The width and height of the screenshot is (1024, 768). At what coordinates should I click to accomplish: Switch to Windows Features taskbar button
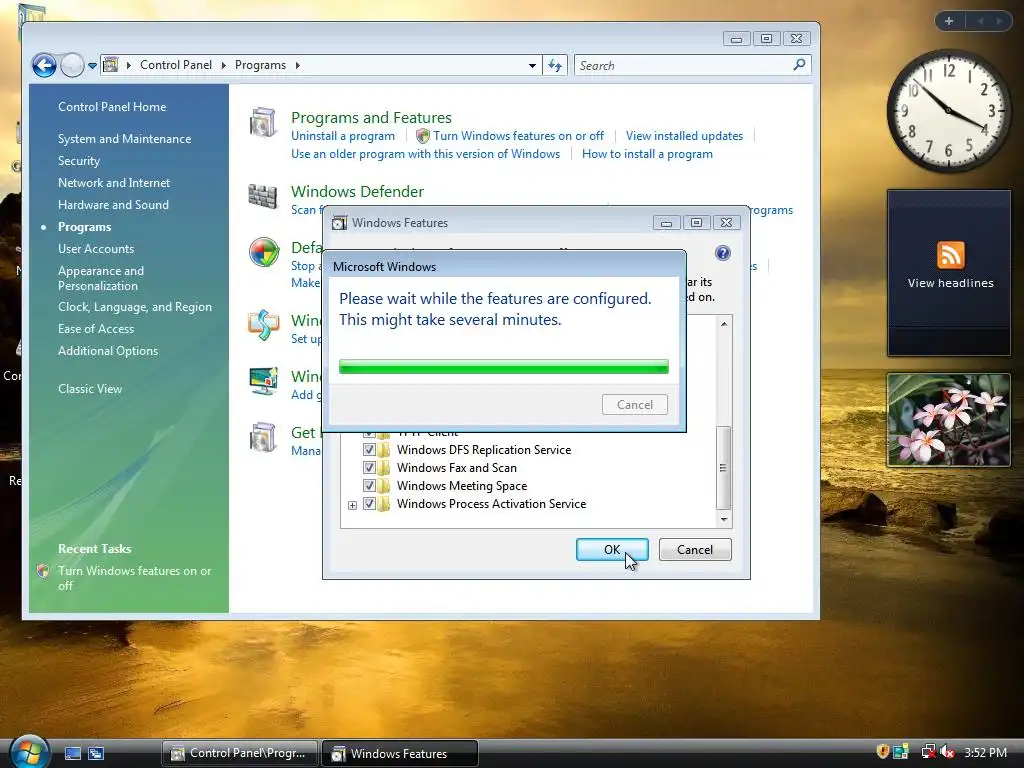(x=400, y=753)
